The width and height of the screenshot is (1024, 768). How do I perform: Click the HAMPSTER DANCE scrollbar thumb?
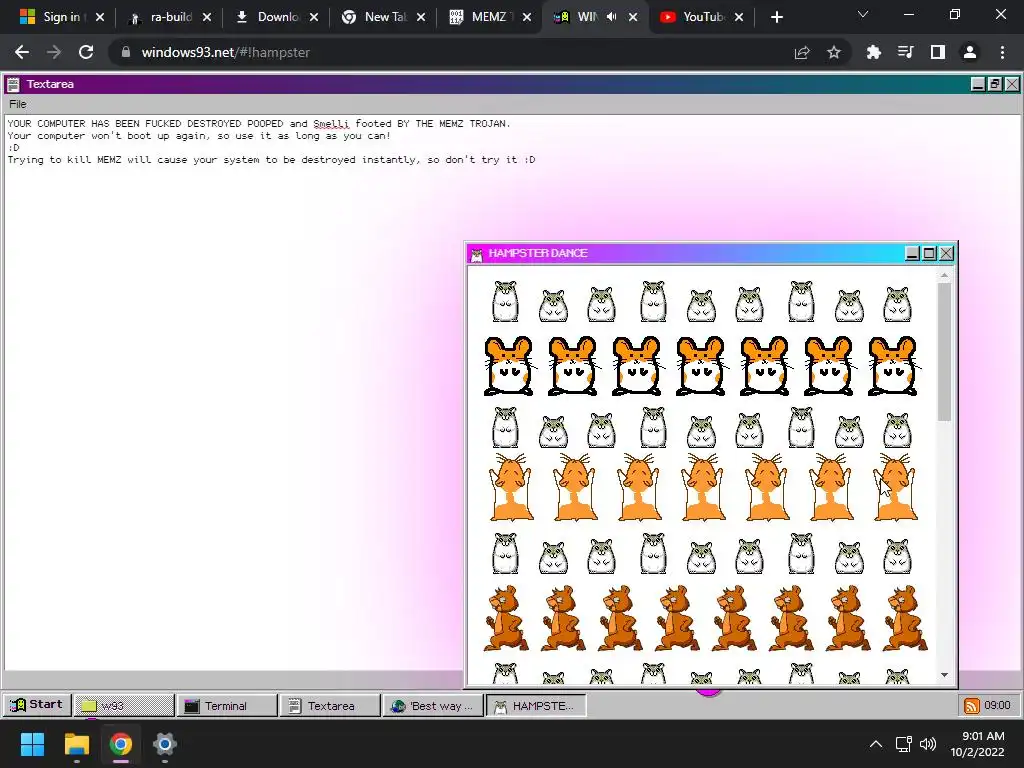(x=944, y=351)
